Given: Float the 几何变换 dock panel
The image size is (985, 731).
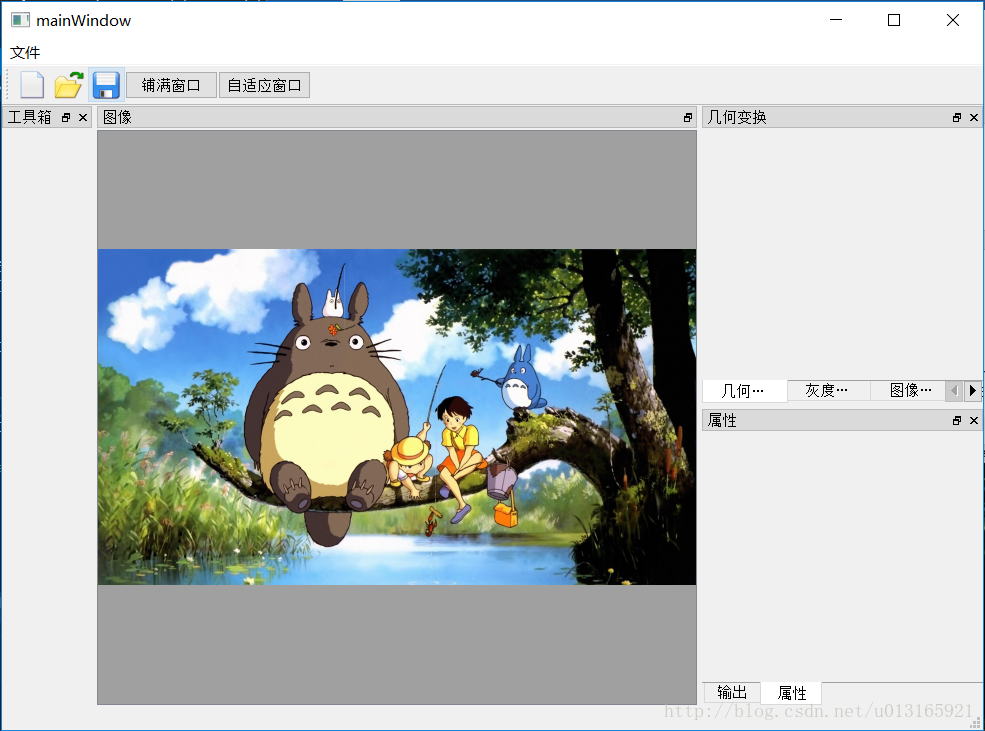Looking at the screenshot, I should 957,117.
